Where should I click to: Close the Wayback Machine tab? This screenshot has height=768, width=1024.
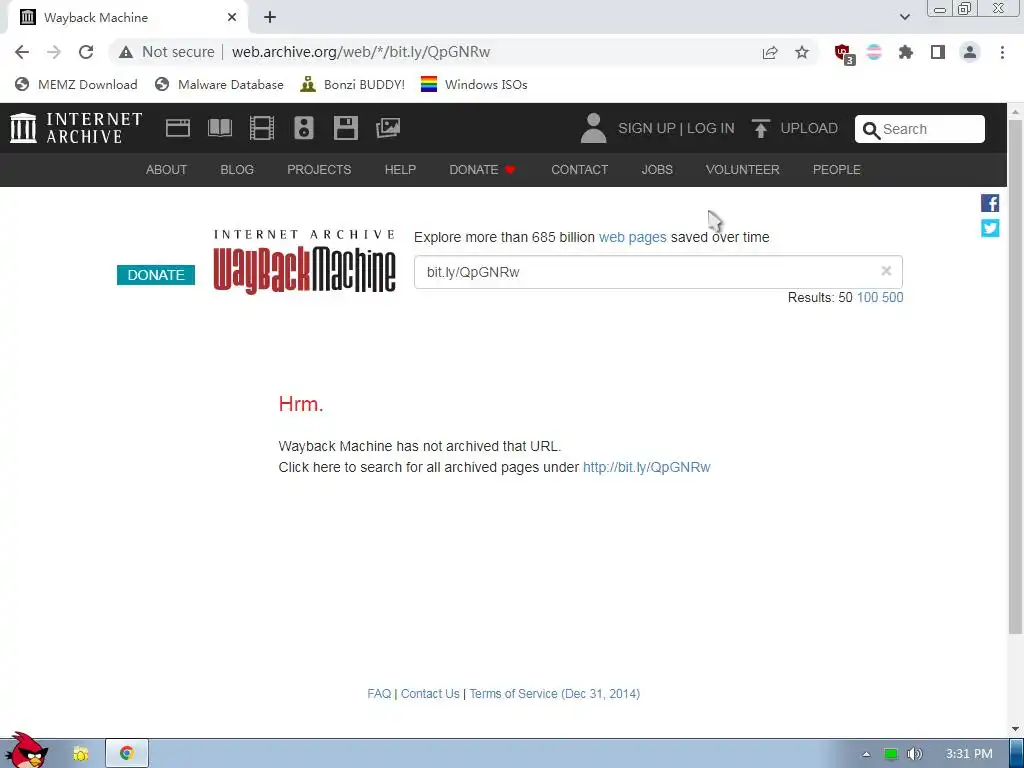(x=232, y=18)
